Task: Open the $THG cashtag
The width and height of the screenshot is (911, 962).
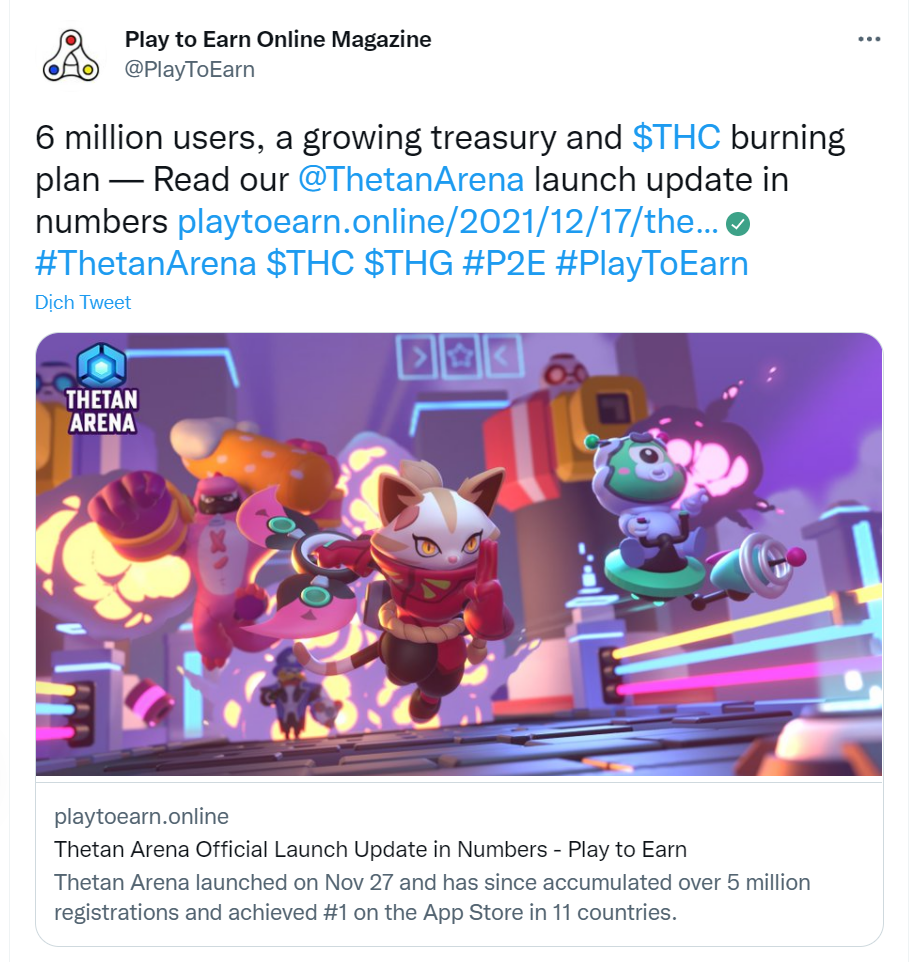Action: coord(408,264)
